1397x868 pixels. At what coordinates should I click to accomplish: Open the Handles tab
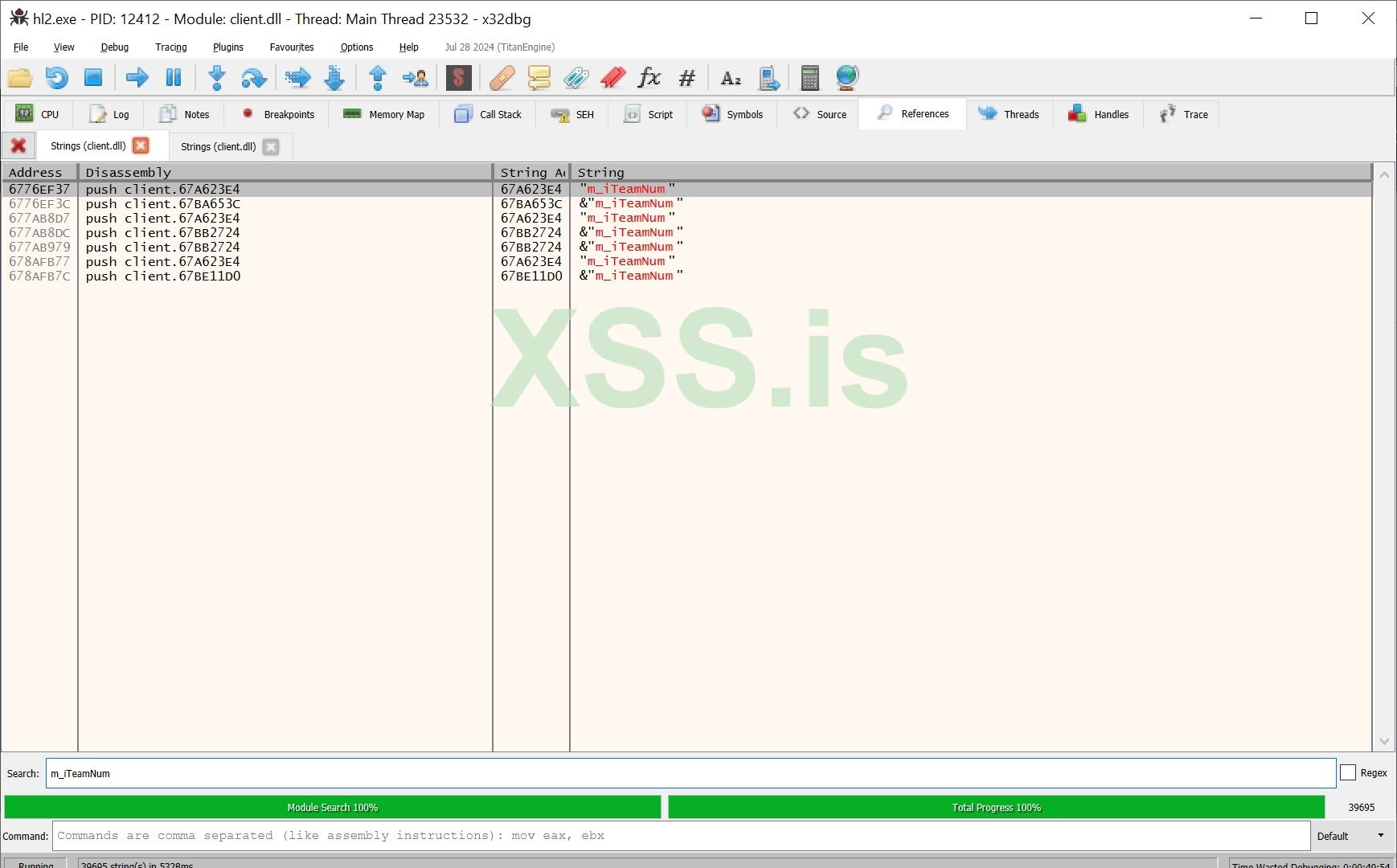pyautogui.click(x=1098, y=114)
